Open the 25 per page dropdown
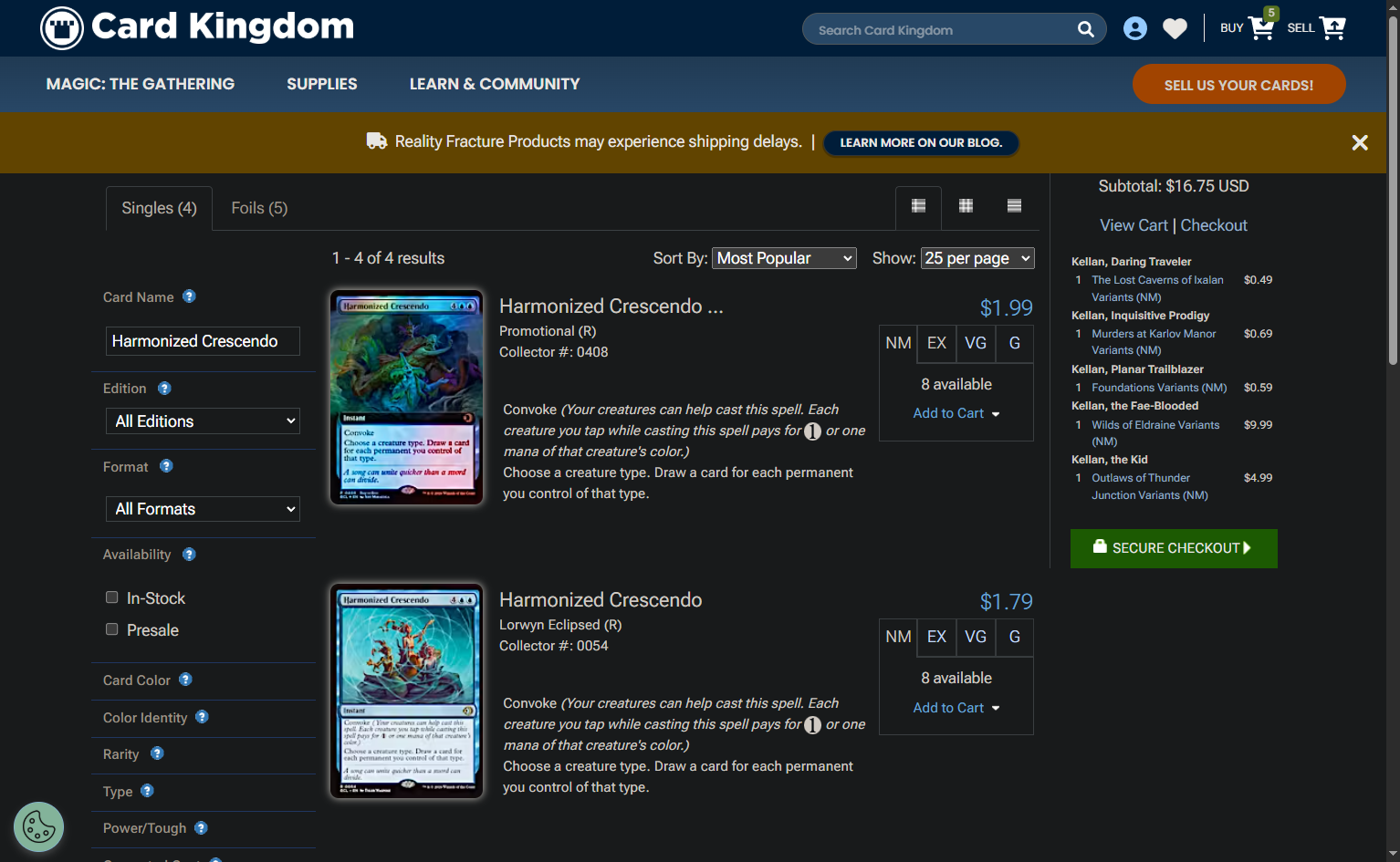1400x862 pixels. (977, 258)
